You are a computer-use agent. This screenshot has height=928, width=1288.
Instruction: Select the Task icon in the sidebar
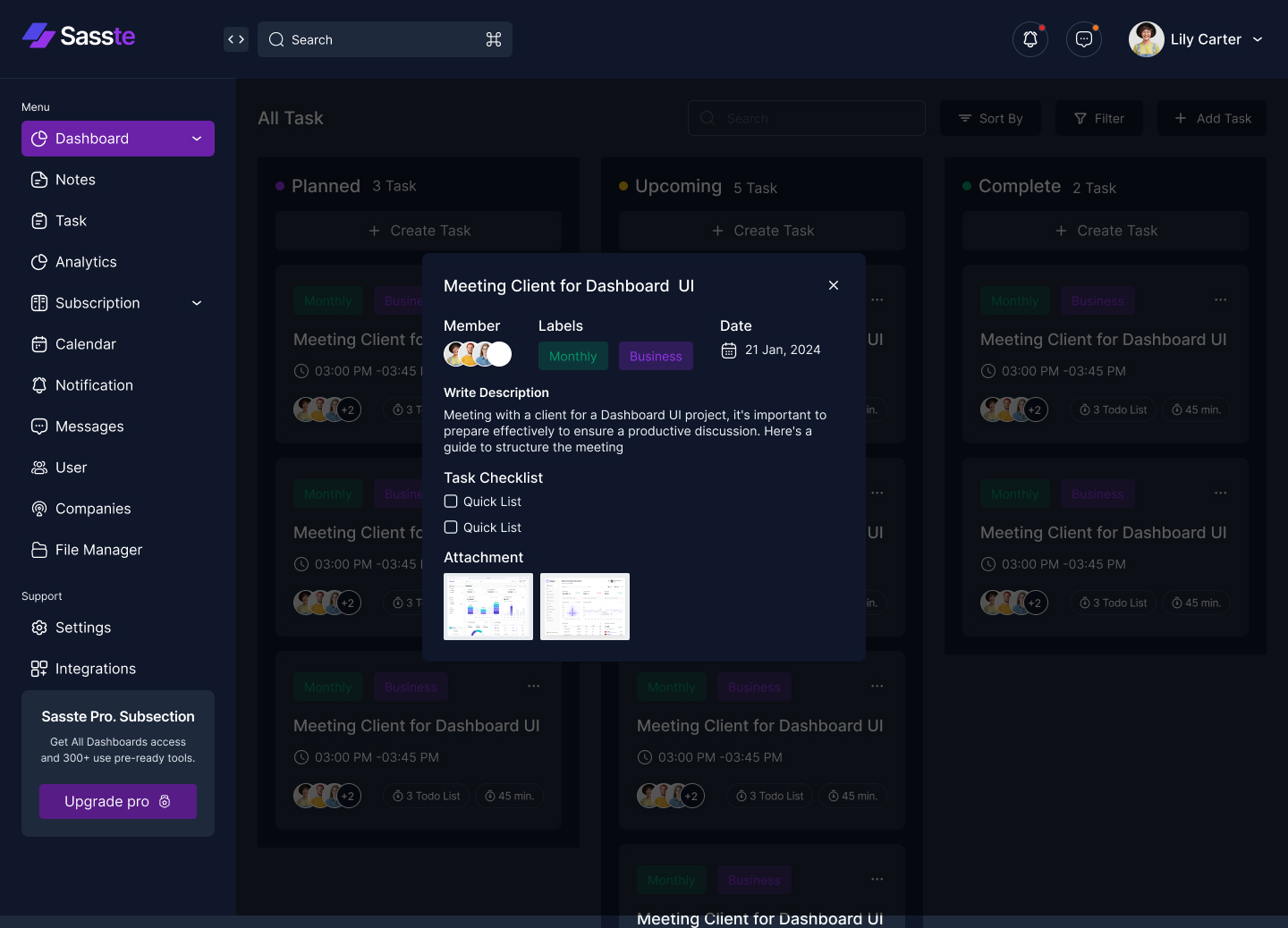[x=71, y=221]
